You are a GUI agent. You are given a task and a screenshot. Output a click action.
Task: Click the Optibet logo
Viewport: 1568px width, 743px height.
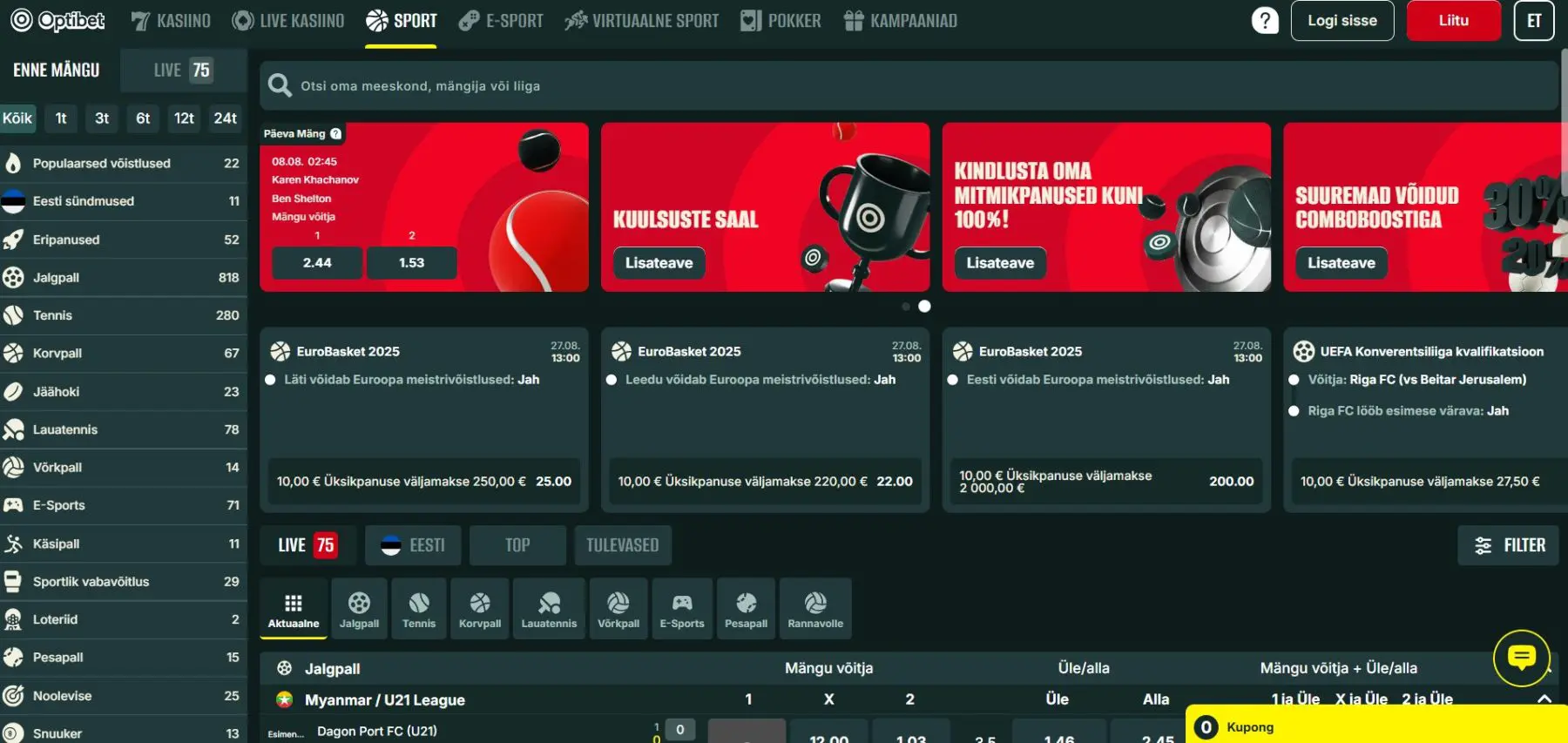pos(57,20)
